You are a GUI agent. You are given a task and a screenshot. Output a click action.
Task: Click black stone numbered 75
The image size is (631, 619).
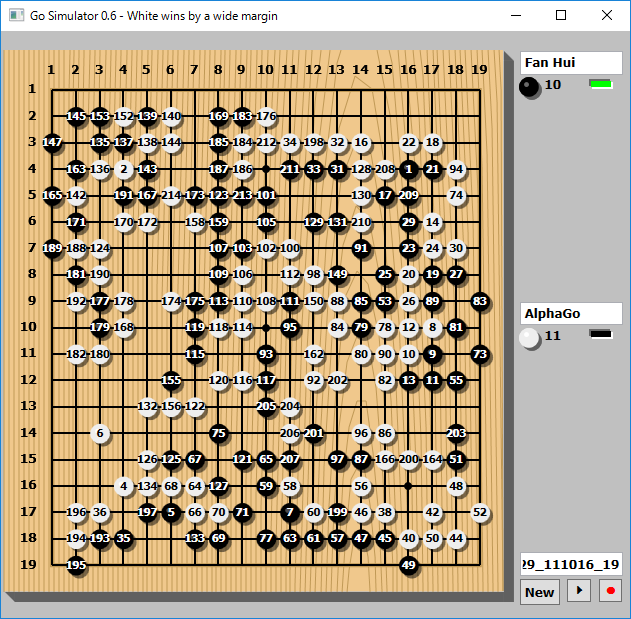pyautogui.click(x=219, y=433)
